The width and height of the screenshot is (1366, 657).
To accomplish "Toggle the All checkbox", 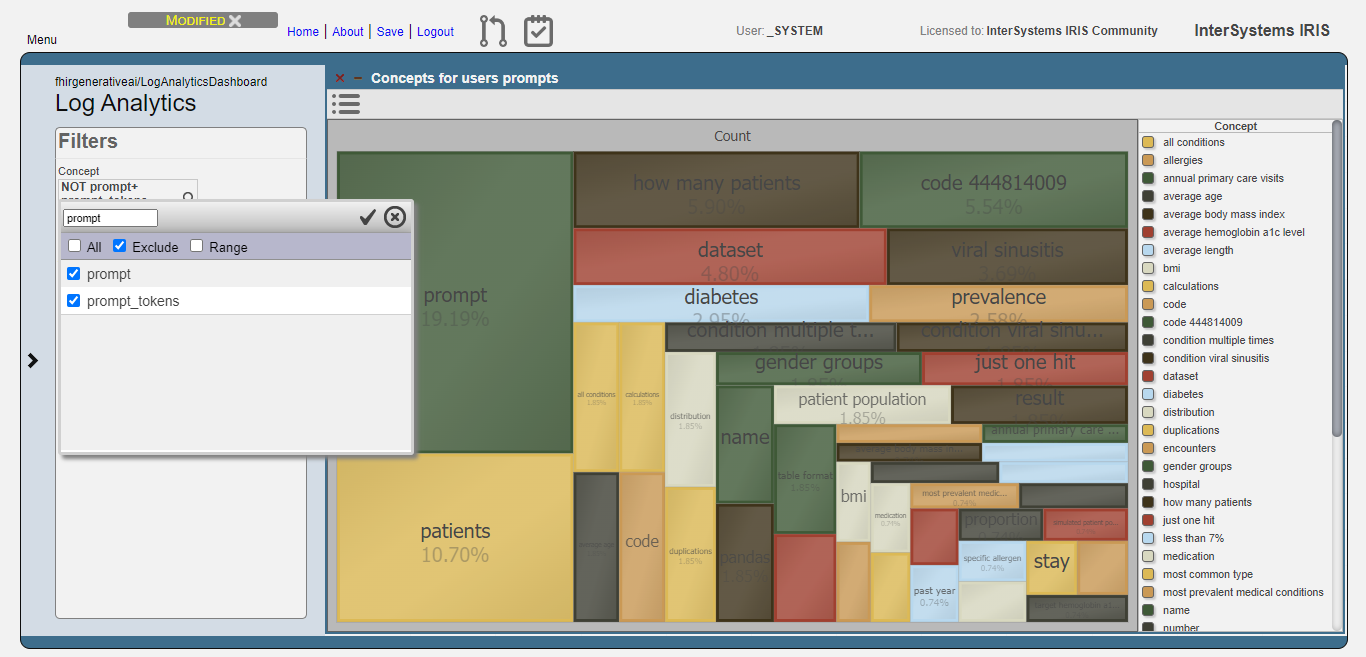I will (75, 246).
